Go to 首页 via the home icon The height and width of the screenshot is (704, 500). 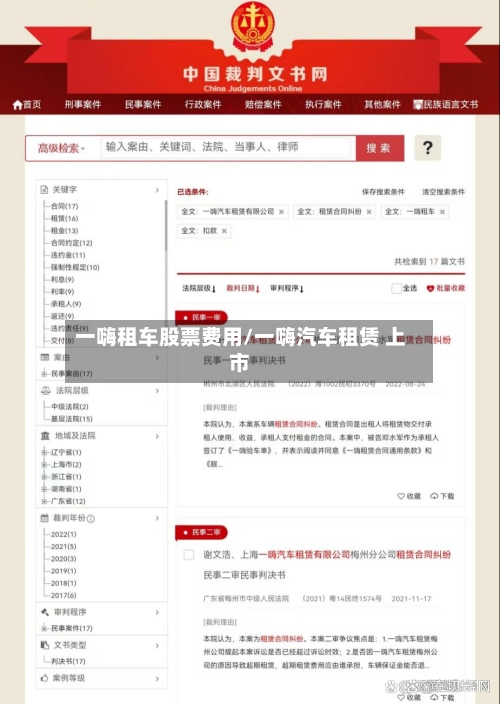click(18, 105)
